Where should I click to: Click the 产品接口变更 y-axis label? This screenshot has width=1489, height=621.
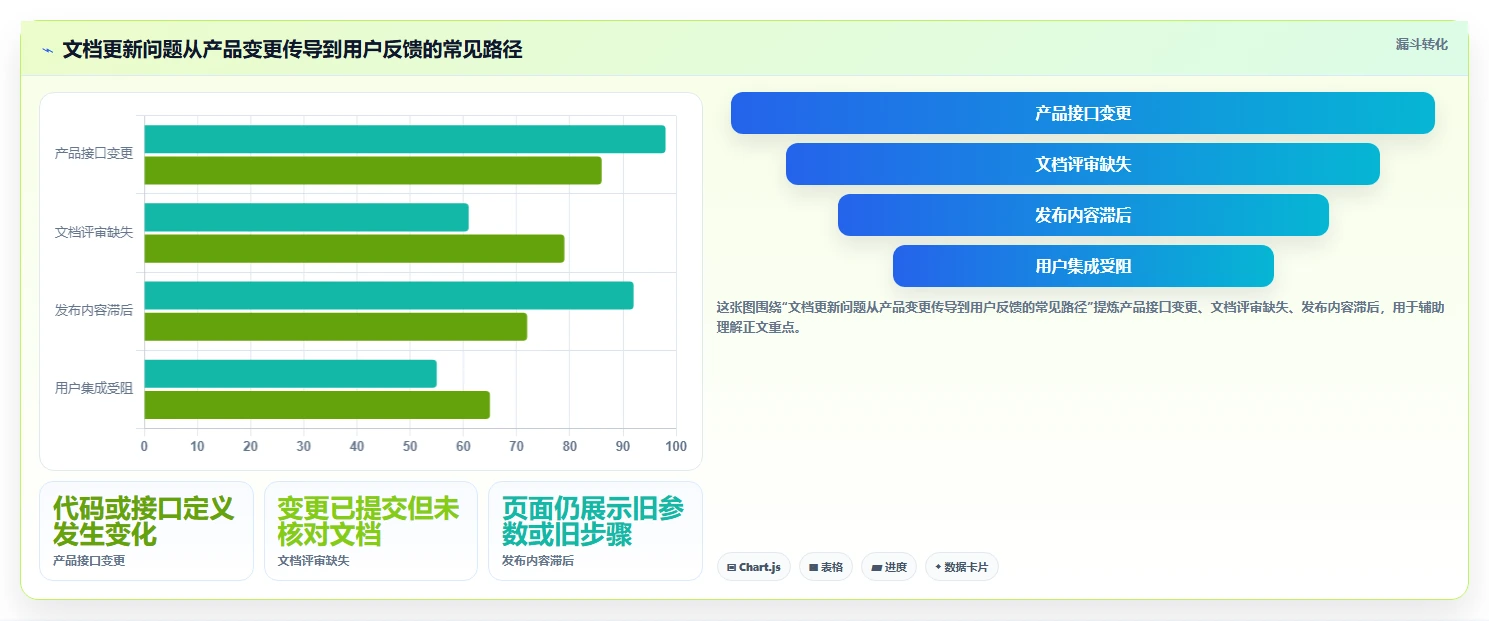94,154
